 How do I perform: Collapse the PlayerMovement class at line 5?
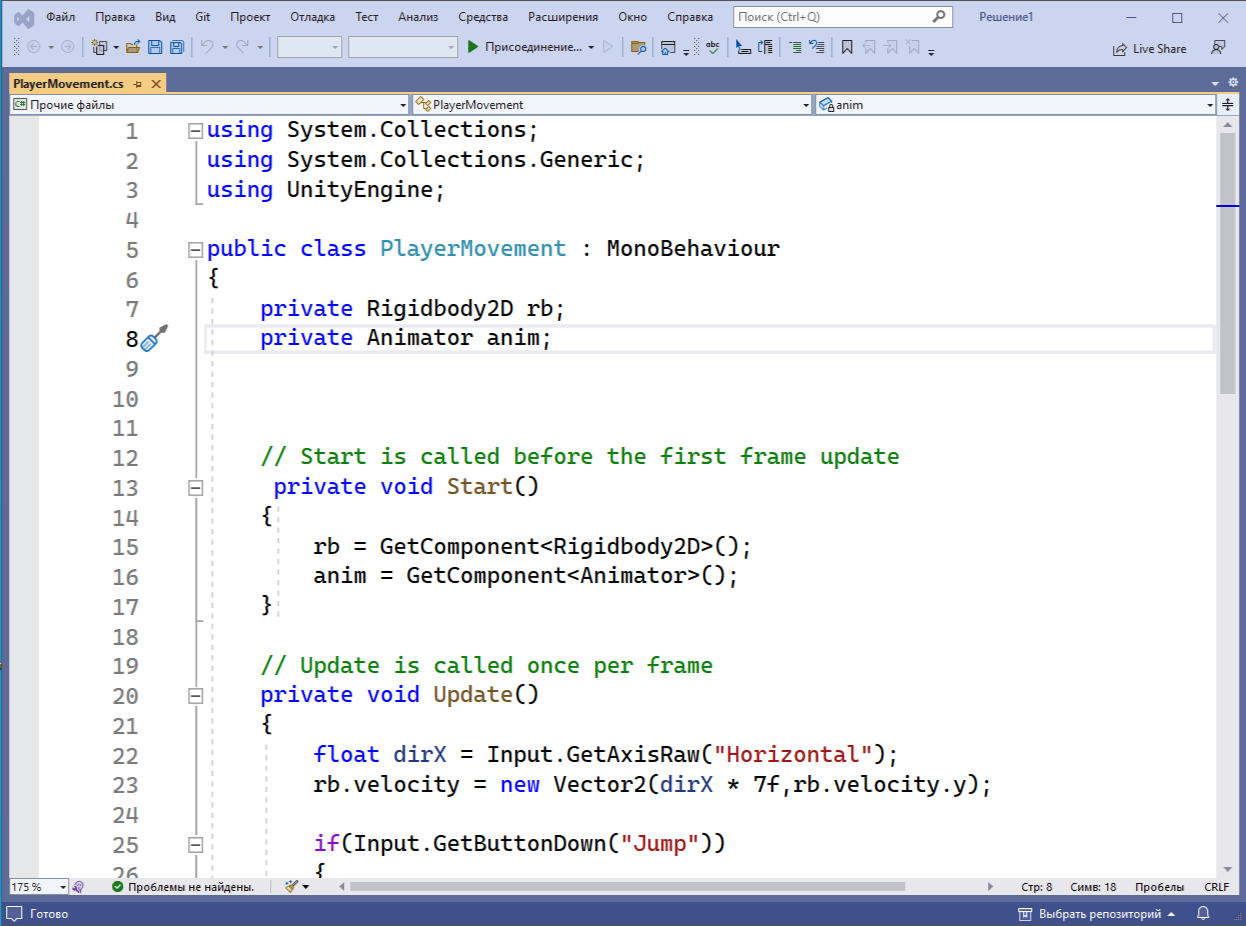coord(196,249)
